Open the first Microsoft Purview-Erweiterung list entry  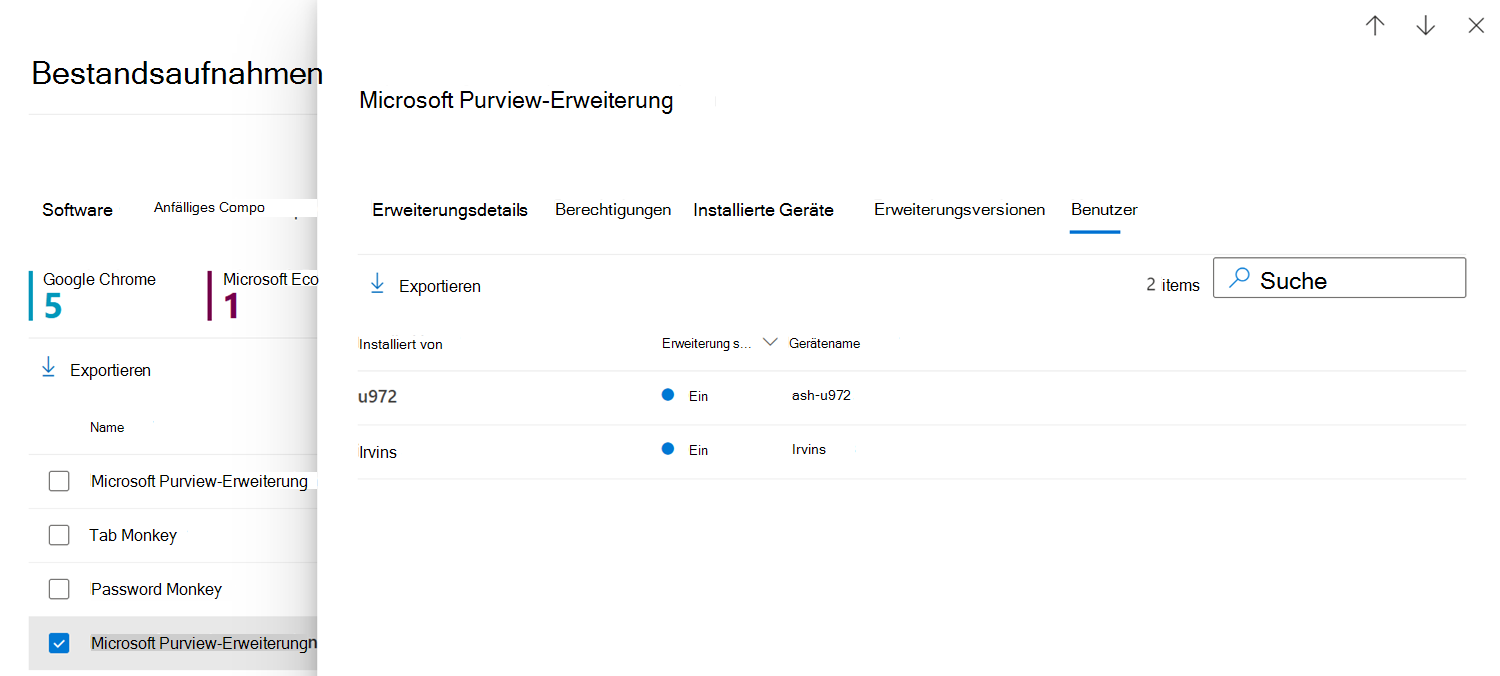click(x=199, y=481)
